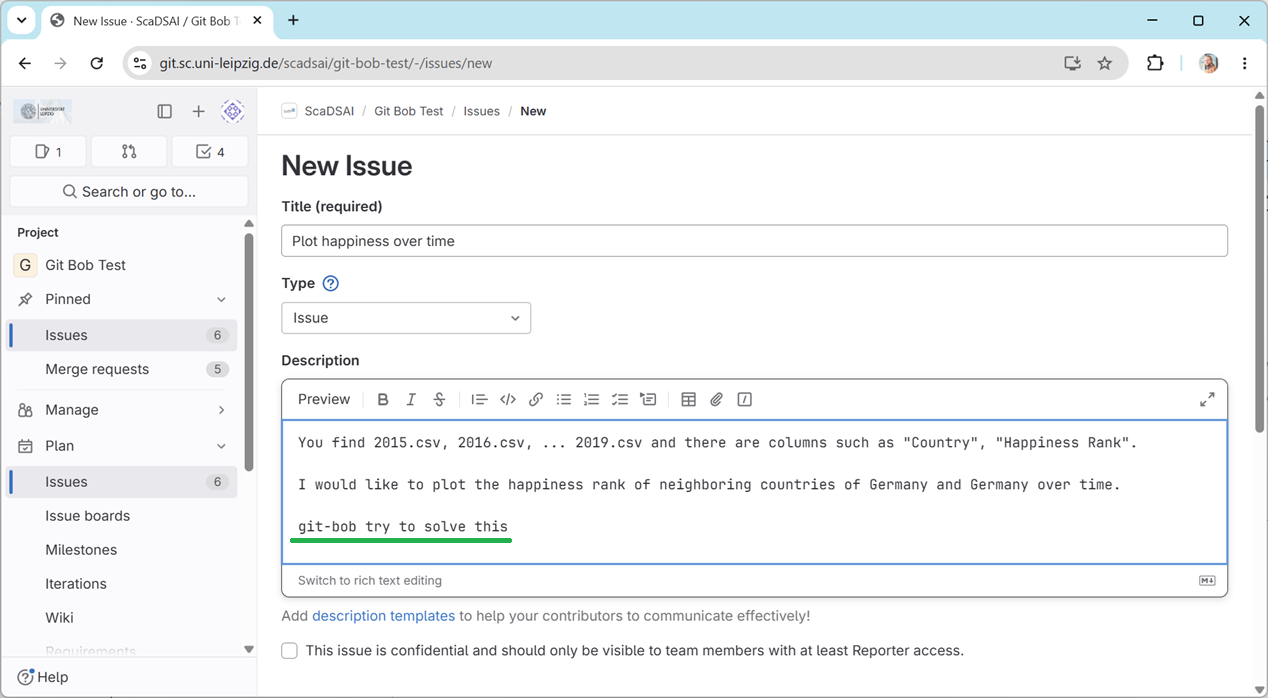Image resolution: width=1268 pixels, height=698 pixels.
Task: Switch to Preview tab in editor
Action: point(324,399)
